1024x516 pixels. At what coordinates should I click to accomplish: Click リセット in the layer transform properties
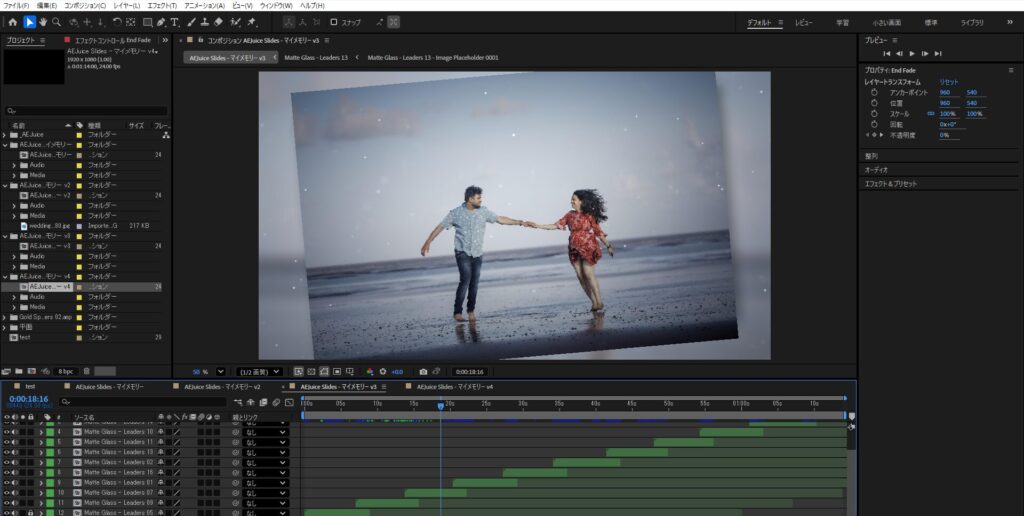click(947, 81)
